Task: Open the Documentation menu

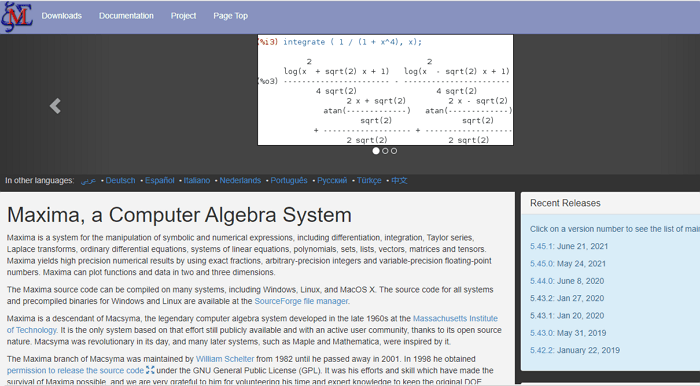Action: [126, 16]
